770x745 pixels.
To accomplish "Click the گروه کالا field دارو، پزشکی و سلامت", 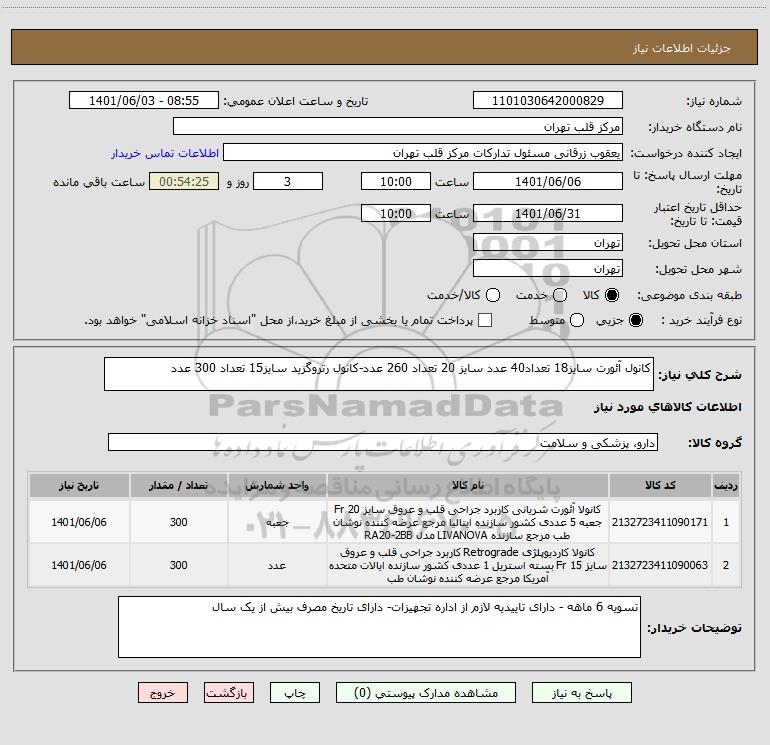I will pos(383,442).
